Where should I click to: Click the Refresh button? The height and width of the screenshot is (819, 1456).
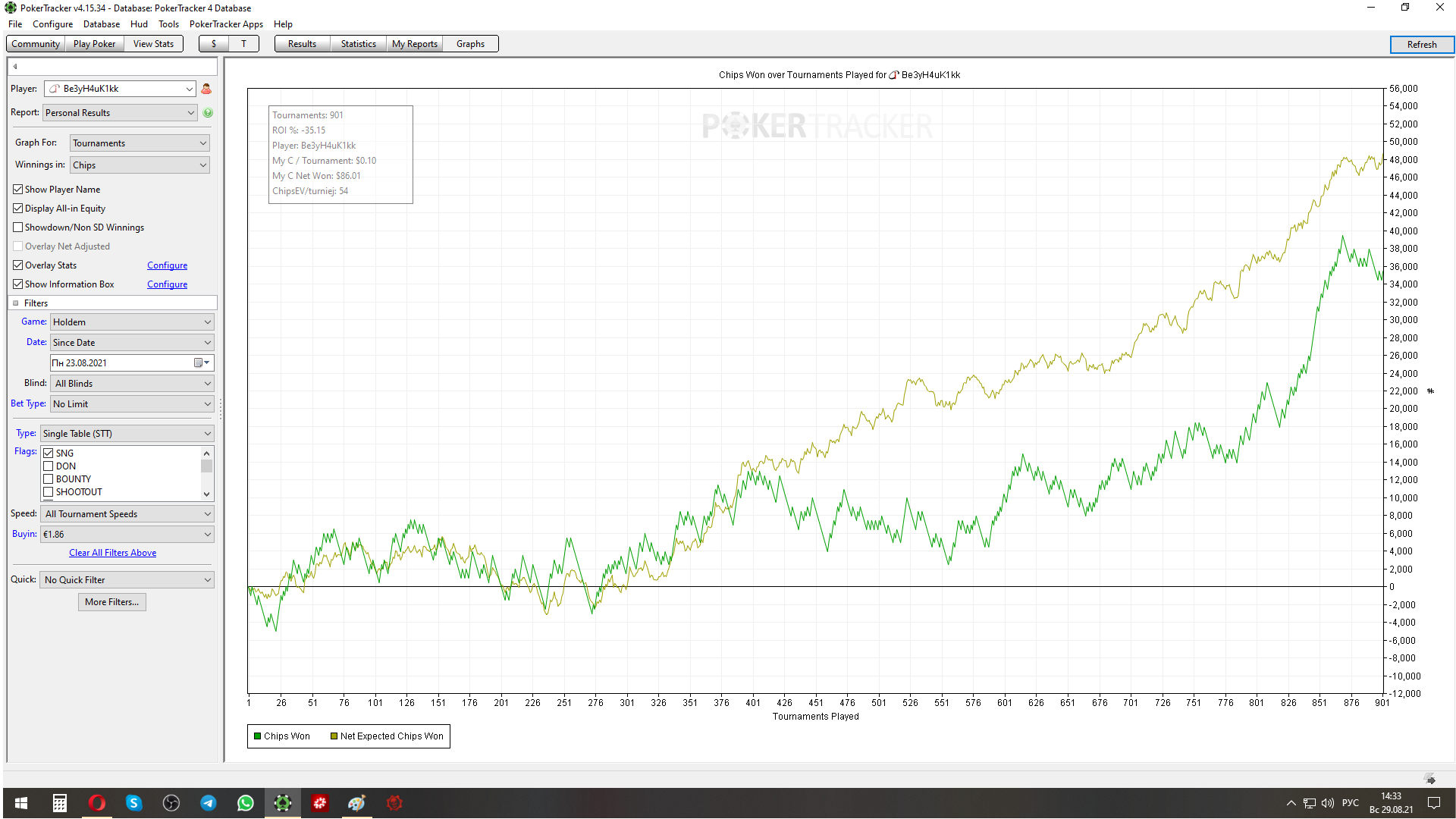click(1421, 45)
